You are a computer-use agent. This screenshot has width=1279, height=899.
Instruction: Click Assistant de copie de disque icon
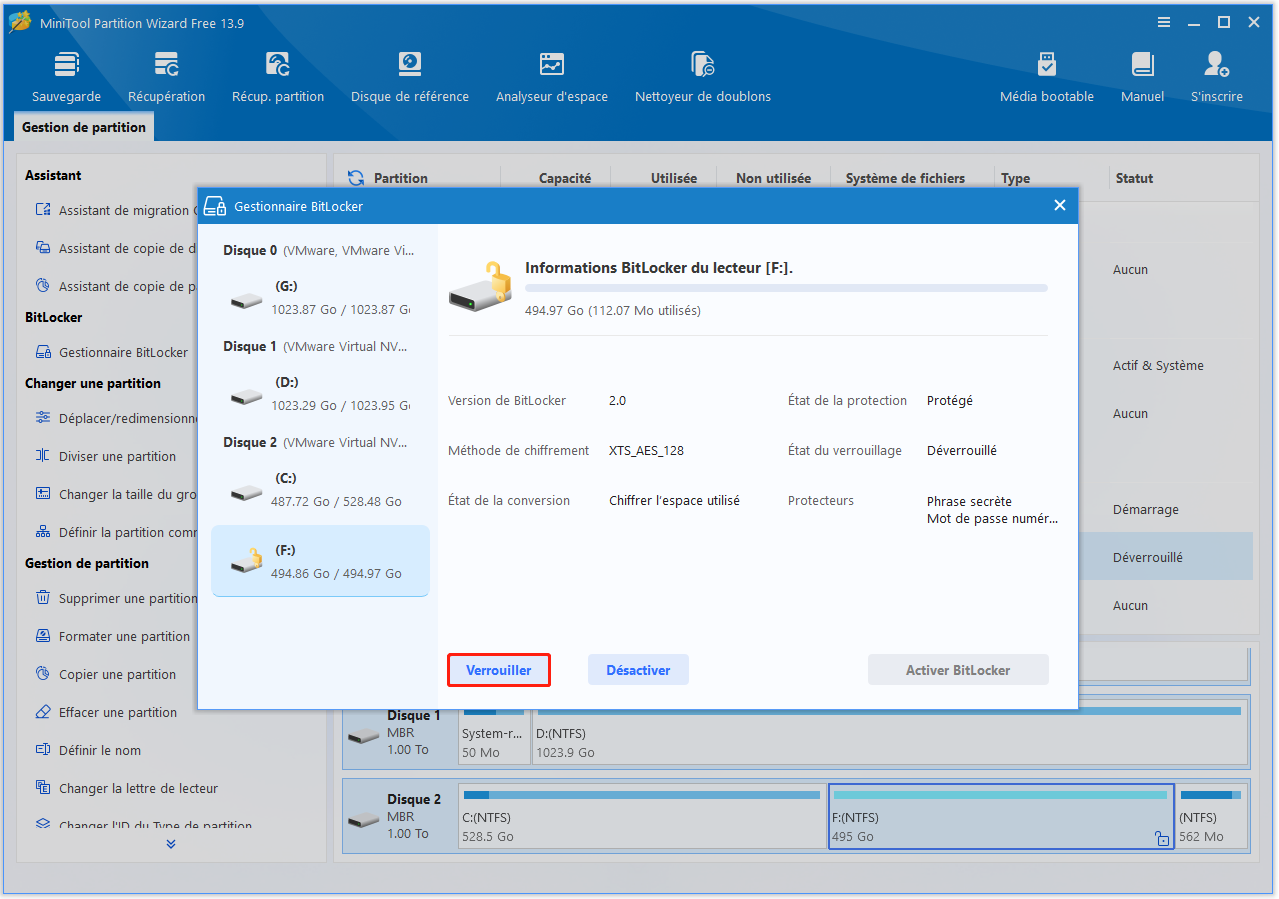point(43,248)
